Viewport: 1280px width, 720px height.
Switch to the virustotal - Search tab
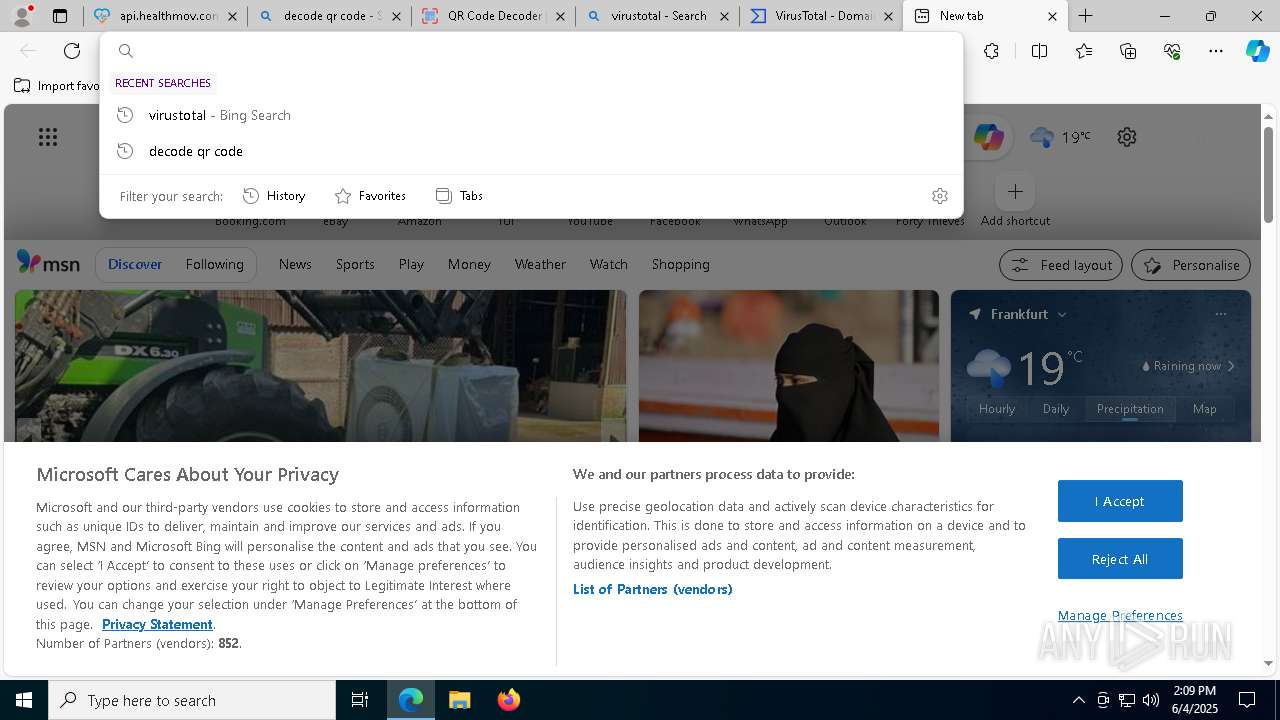pyautogui.click(x=657, y=16)
